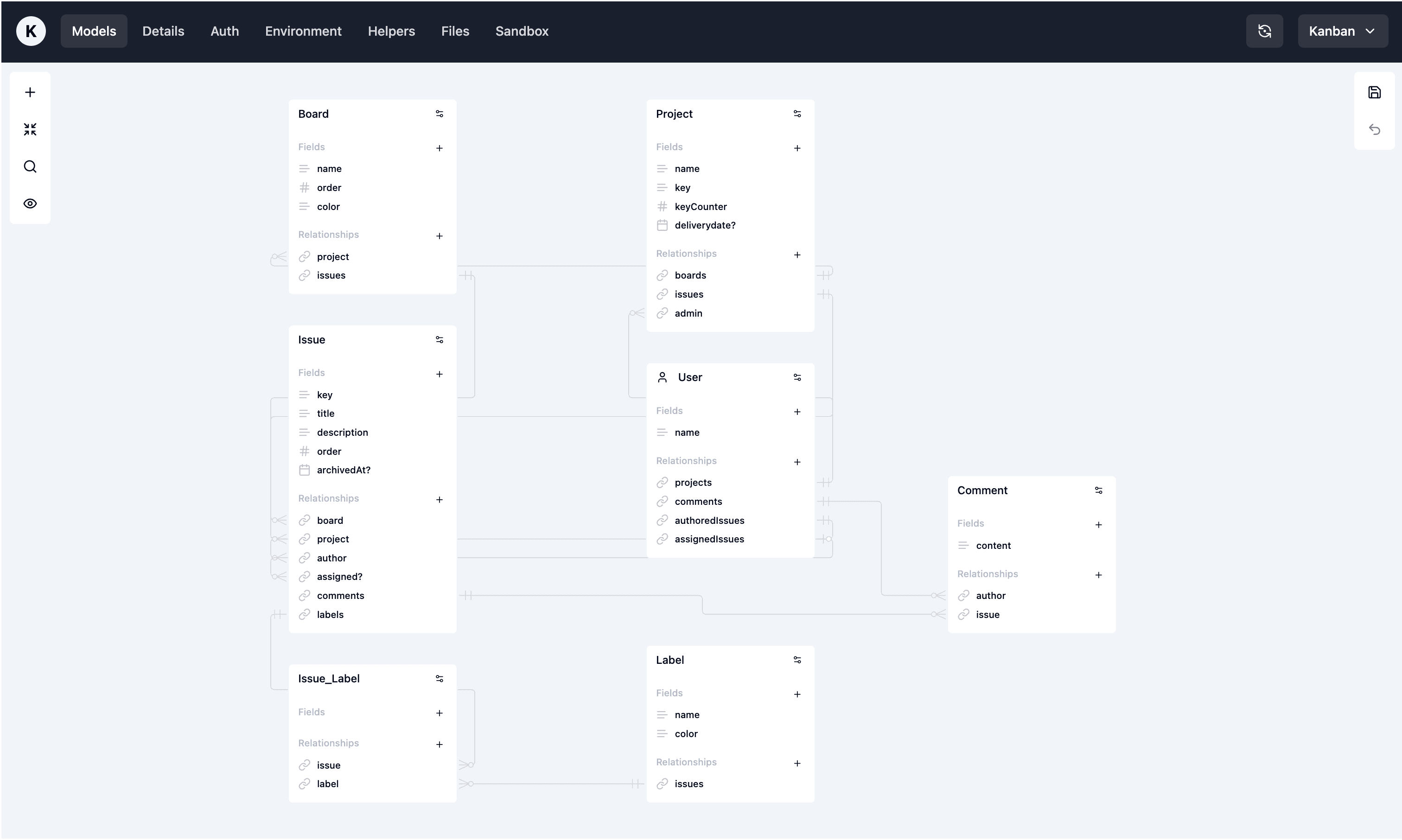The width and height of the screenshot is (1402, 840).
Task: Collapse all models with the shrink arrows icon
Action: click(30, 130)
